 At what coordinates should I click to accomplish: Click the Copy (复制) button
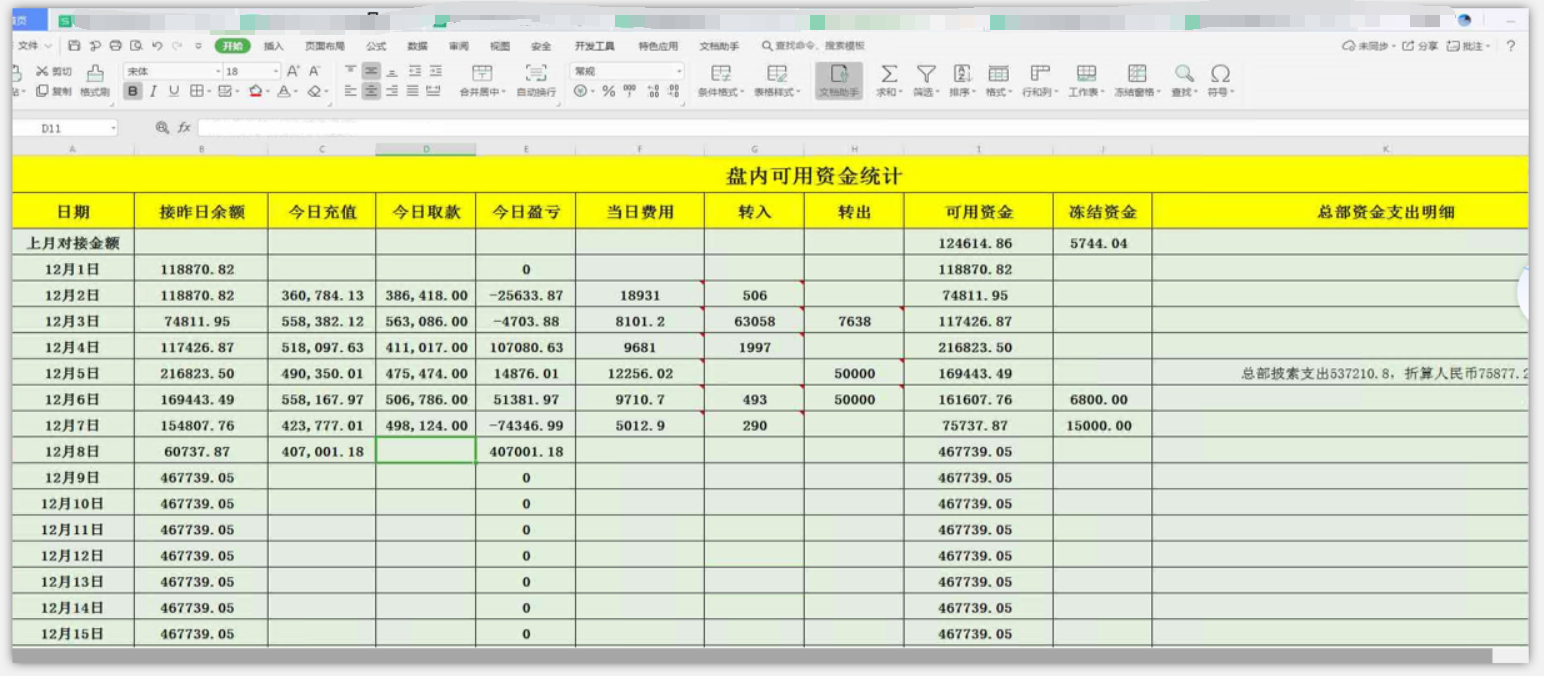pyautogui.click(x=54, y=91)
